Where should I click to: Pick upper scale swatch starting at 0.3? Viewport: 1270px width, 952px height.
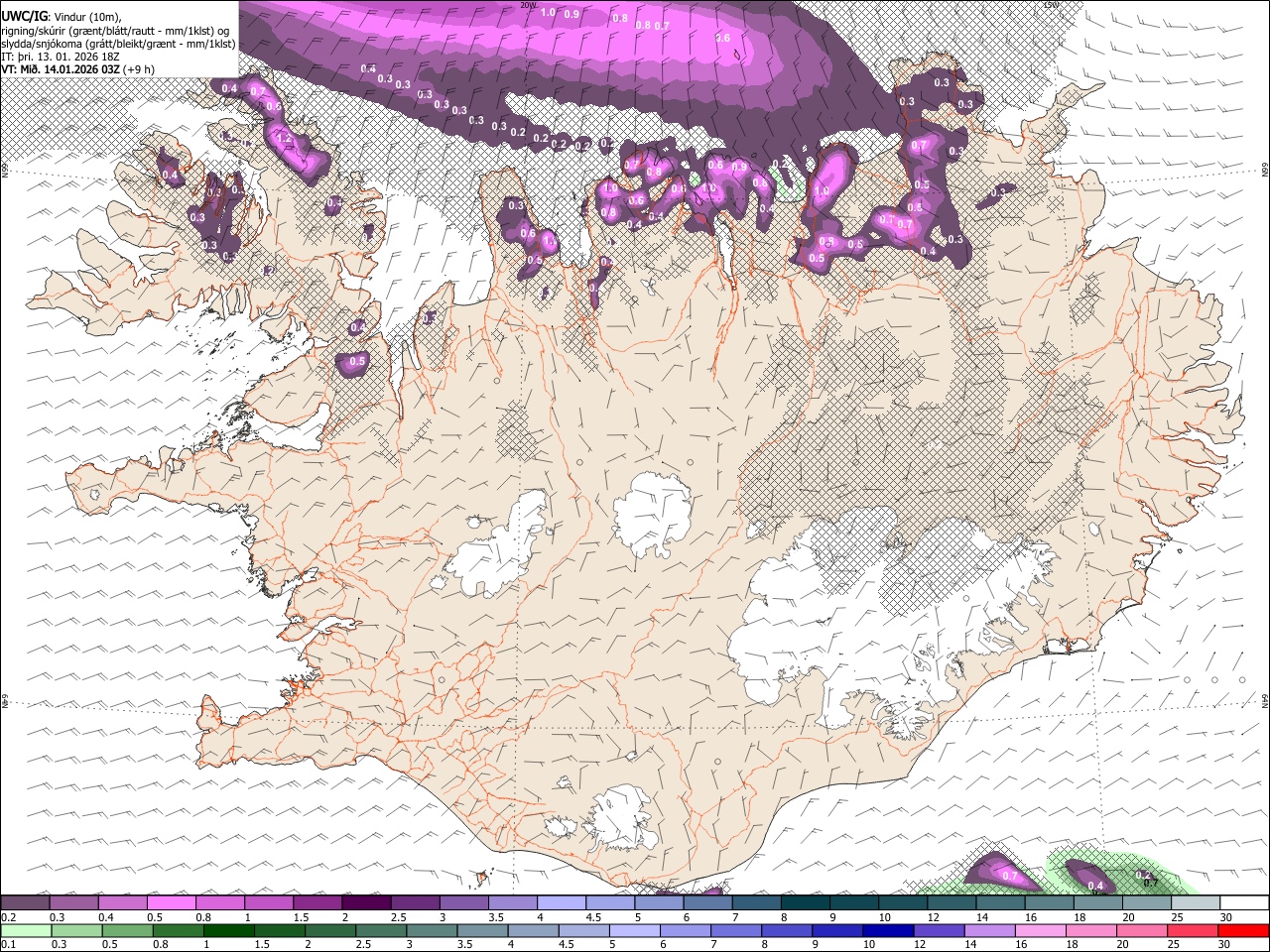(x=73, y=903)
